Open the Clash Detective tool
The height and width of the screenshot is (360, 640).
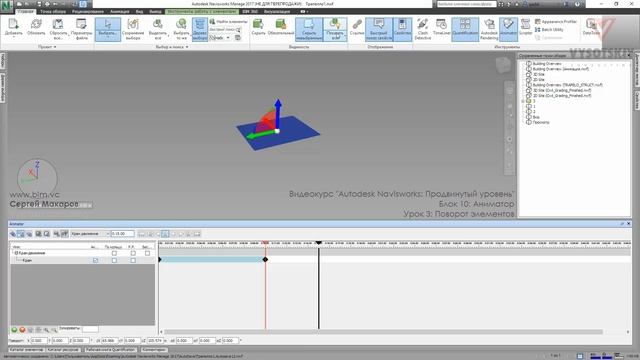click(422, 29)
